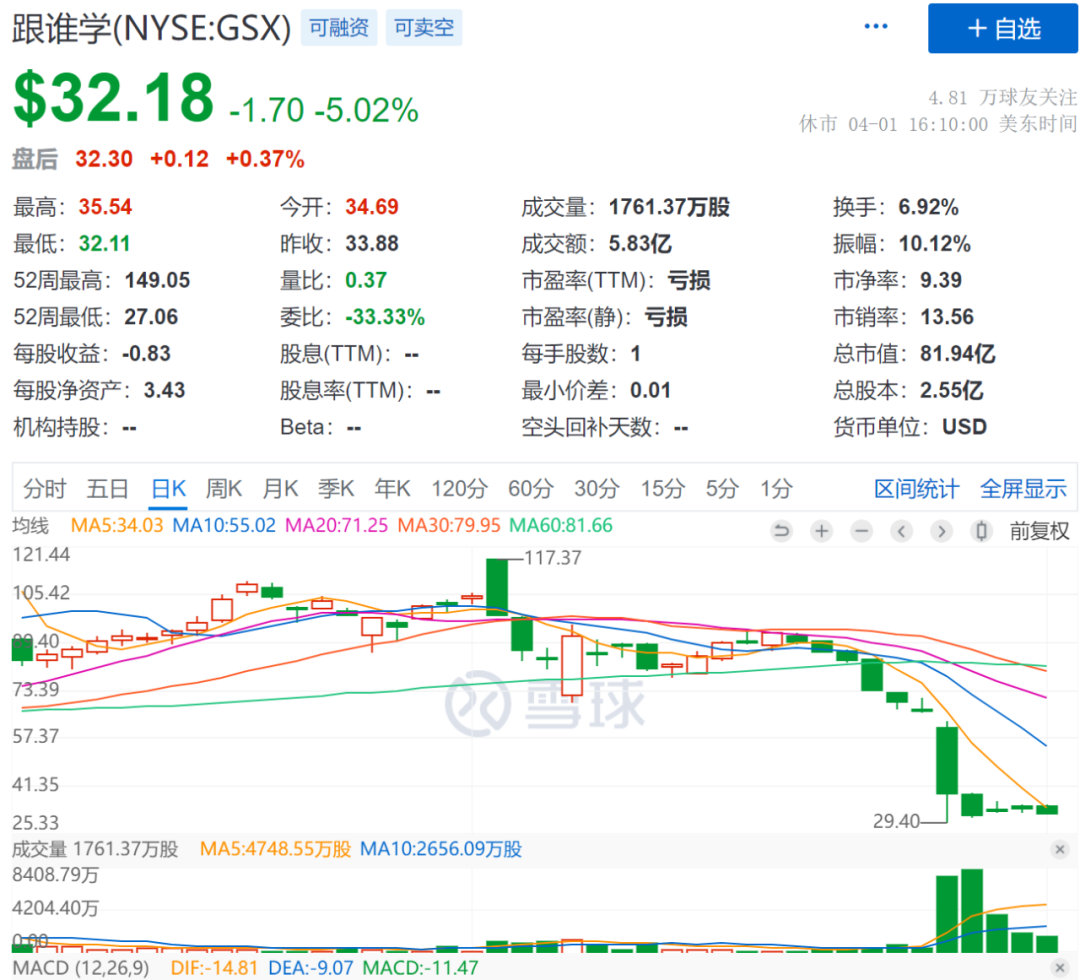Switch to the 1分 interval tab
Image resolution: width=1080 pixels, height=980 pixels.
coord(776,488)
